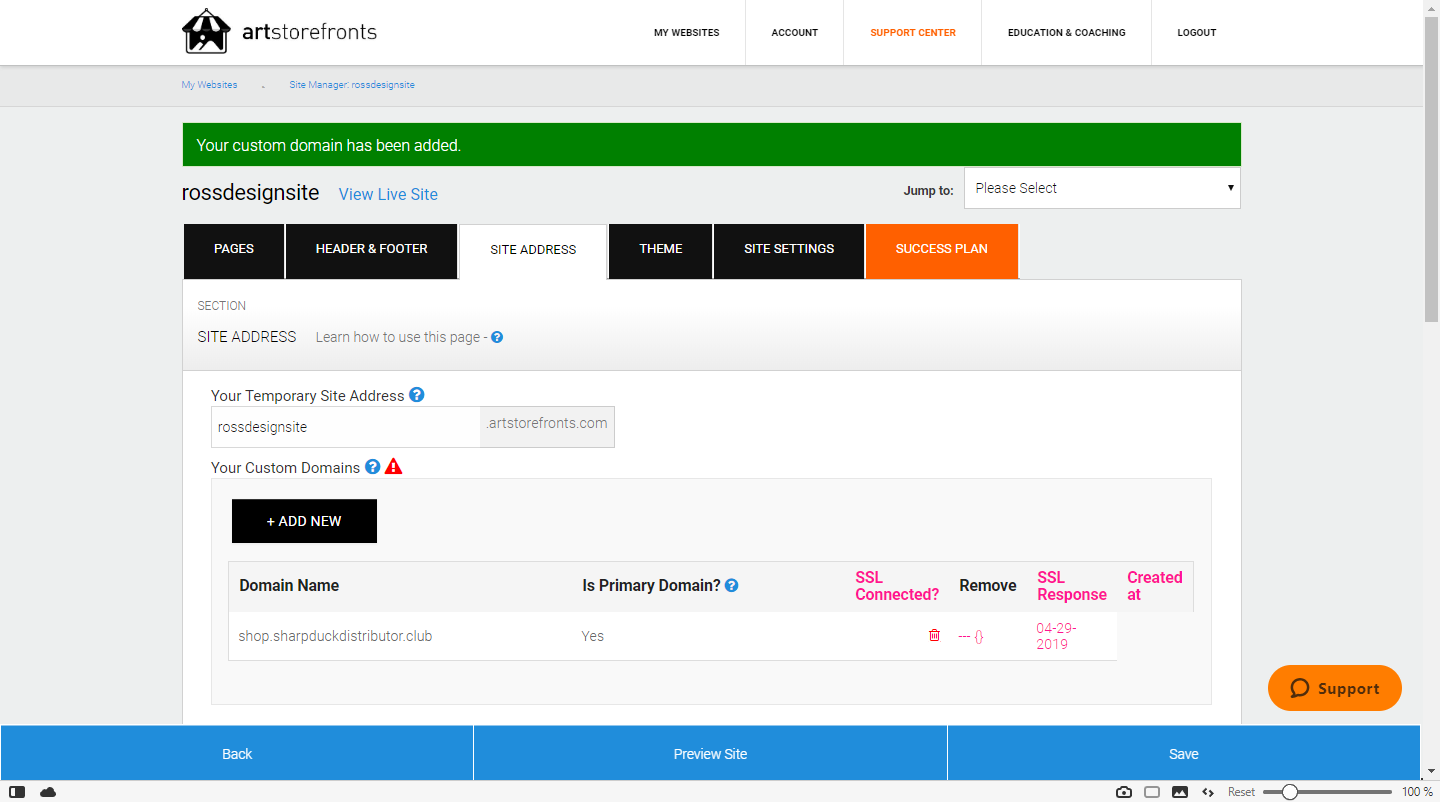Open Education & Coaching menu item
The width and height of the screenshot is (1440, 802).
(x=1067, y=33)
